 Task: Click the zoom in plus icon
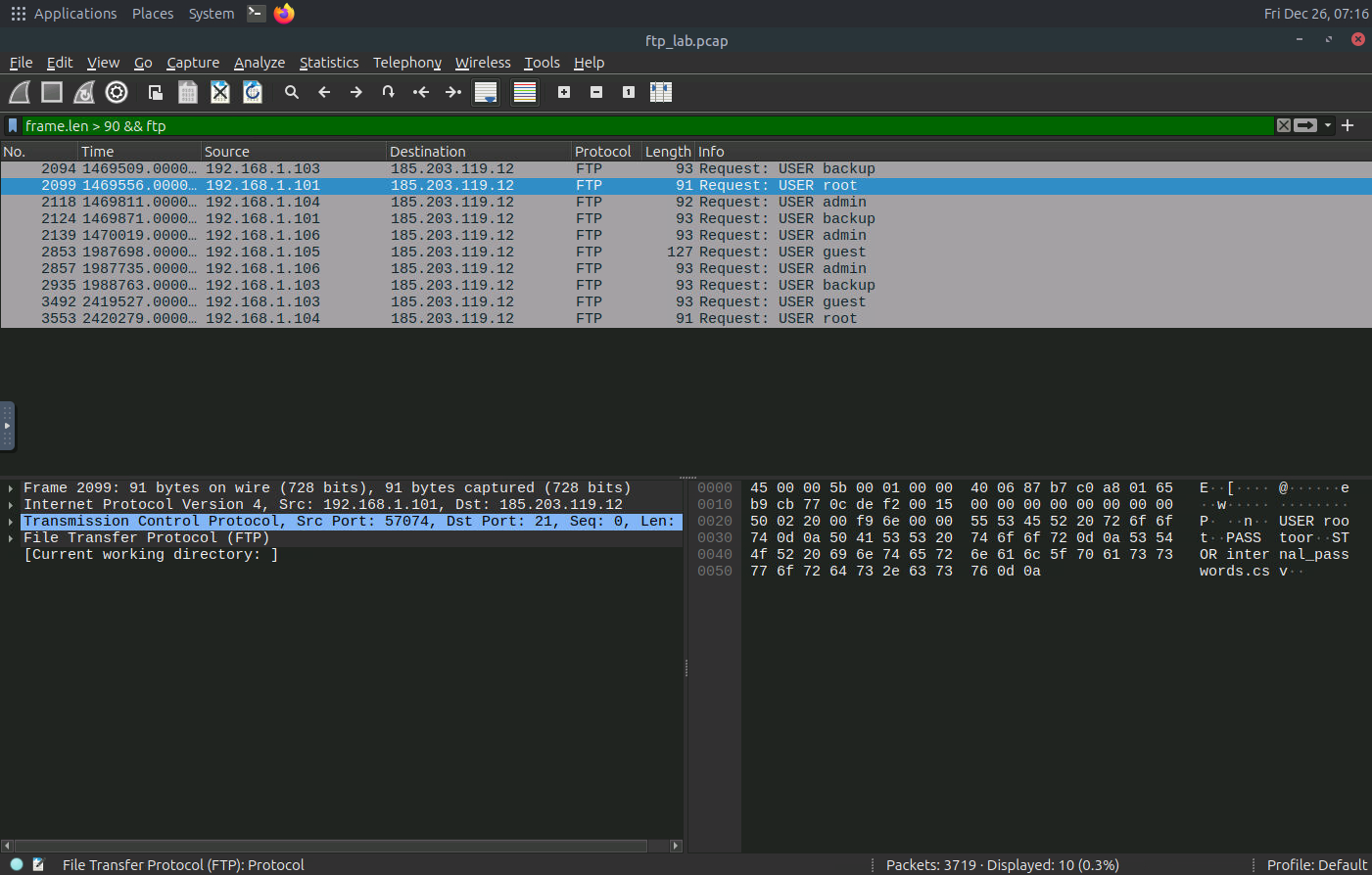click(x=564, y=92)
